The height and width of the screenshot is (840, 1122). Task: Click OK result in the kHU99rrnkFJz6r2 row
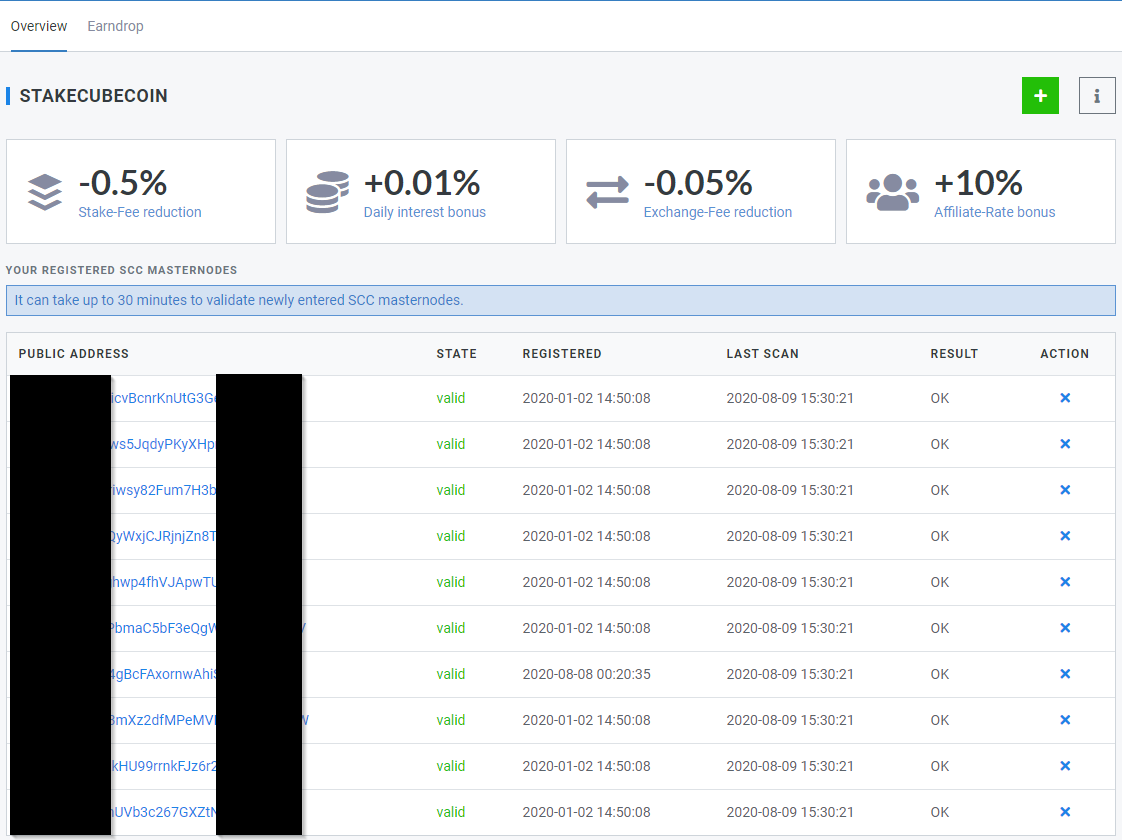(x=940, y=766)
